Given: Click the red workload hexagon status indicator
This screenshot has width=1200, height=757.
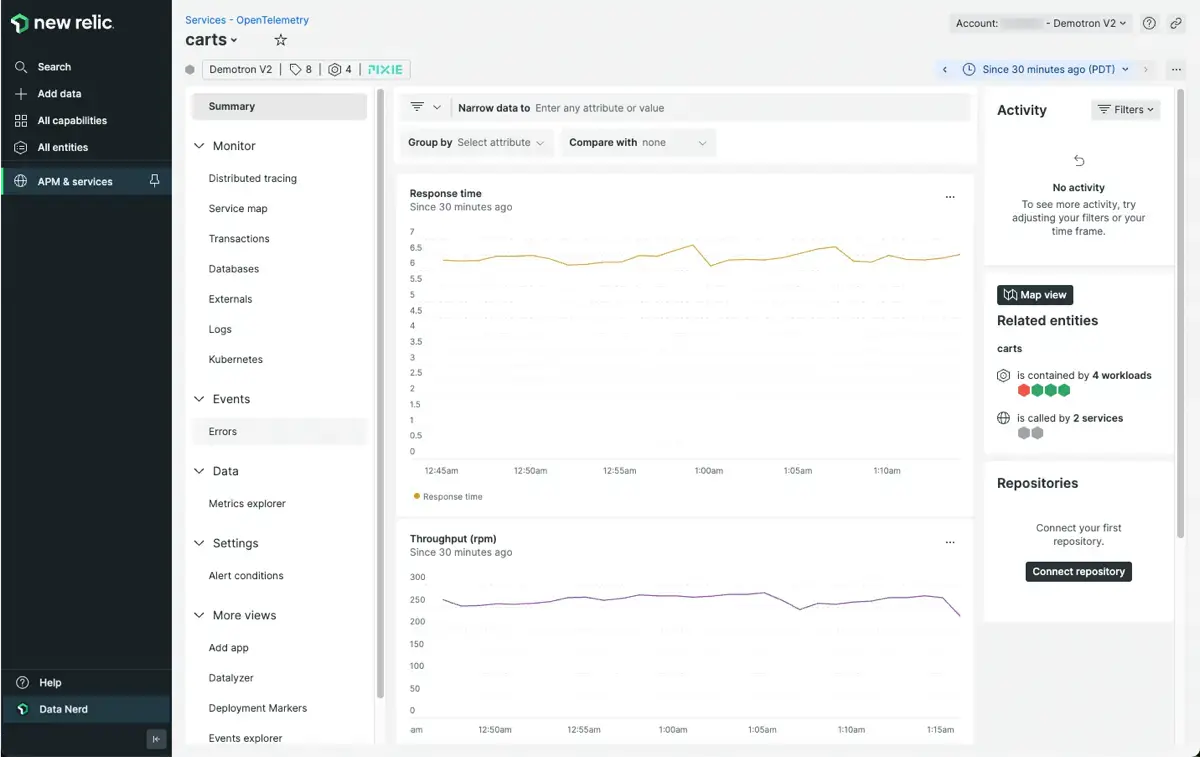Looking at the screenshot, I should tap(1024, 390).
